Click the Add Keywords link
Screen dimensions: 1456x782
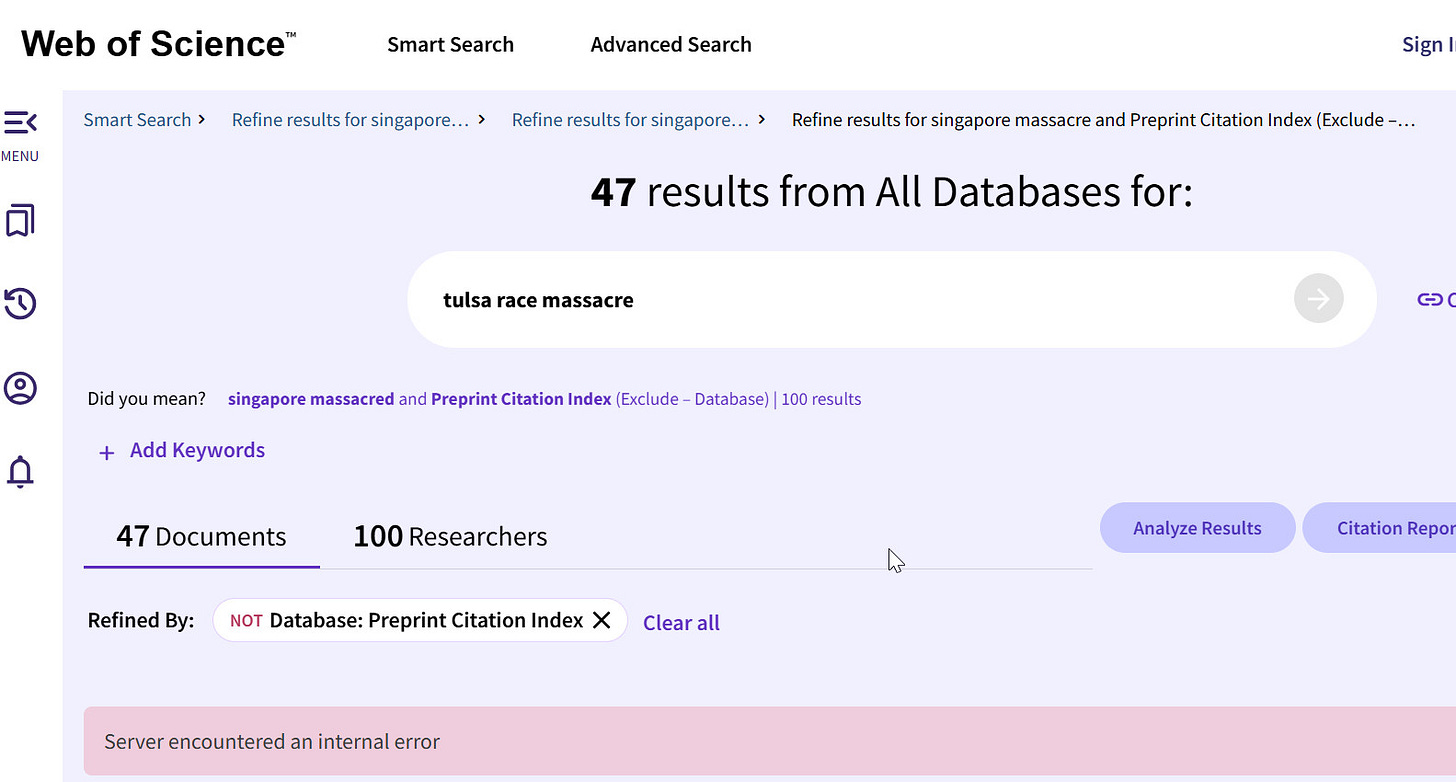click(x=197, y=450)
